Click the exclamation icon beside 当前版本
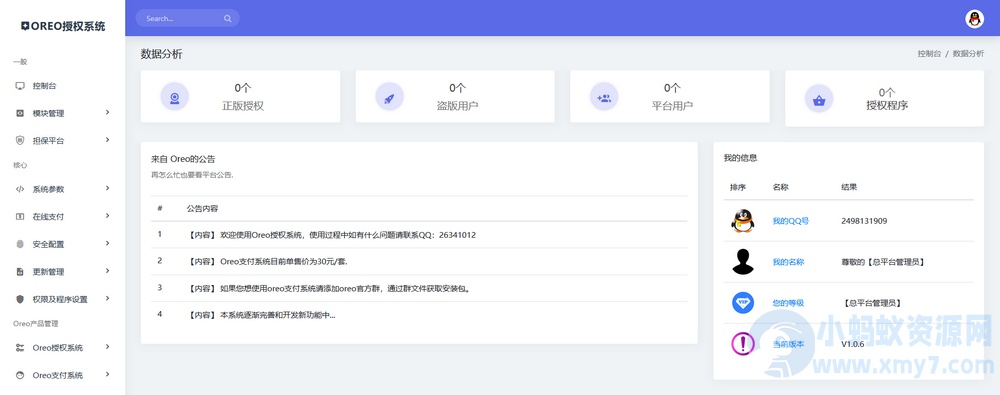Image resolution: width=1000 pixels, height=395 pixels. coord(742,344)
